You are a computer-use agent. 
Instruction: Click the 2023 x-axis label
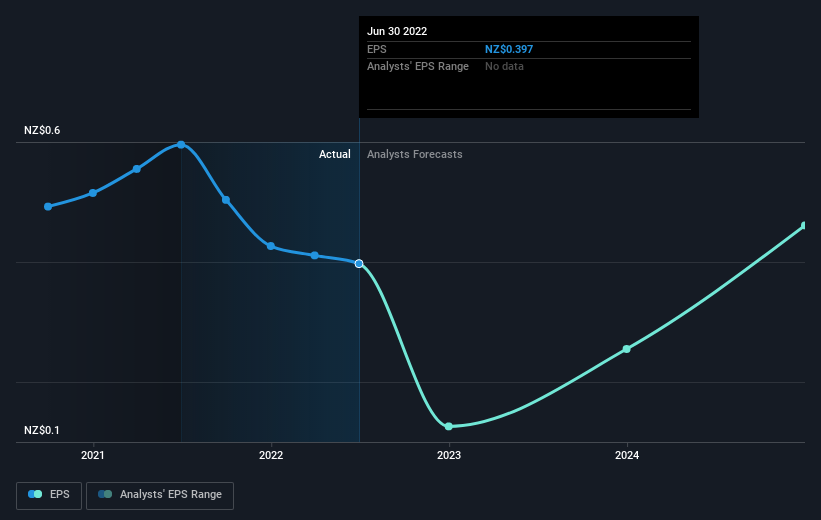[449, 456]
